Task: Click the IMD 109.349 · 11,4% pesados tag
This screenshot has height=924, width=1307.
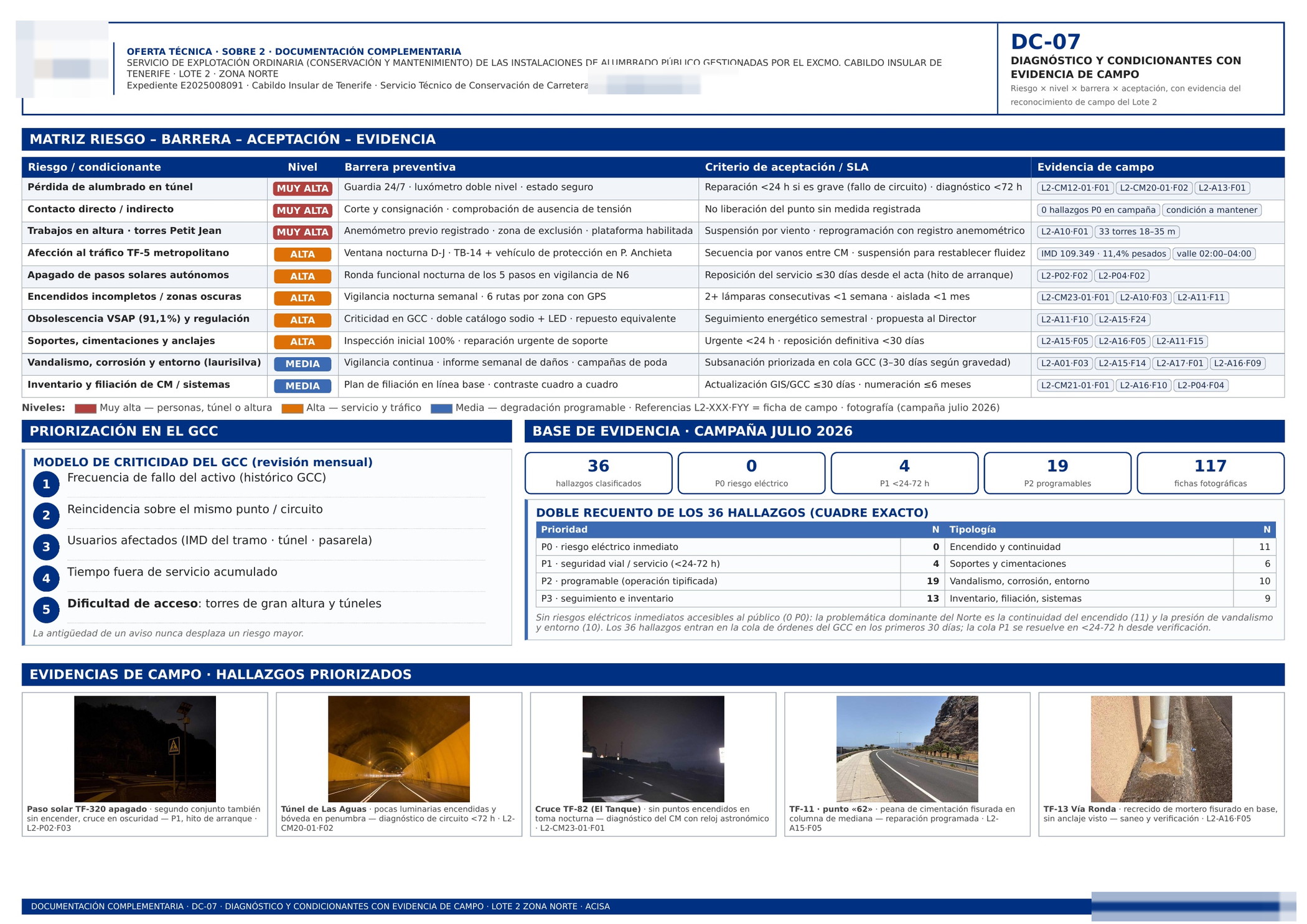Action: click(x=1103, y=253)
